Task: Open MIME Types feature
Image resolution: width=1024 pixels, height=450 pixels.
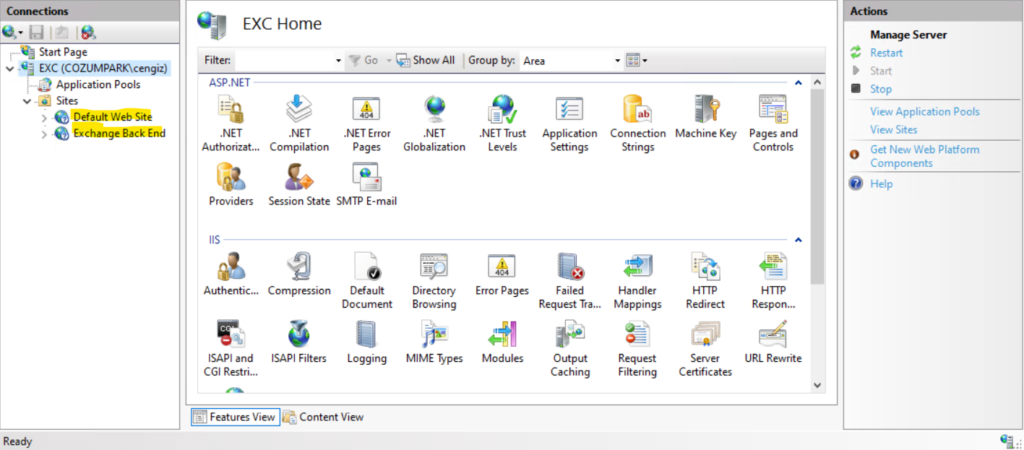Action: click(x=434, y=342)
